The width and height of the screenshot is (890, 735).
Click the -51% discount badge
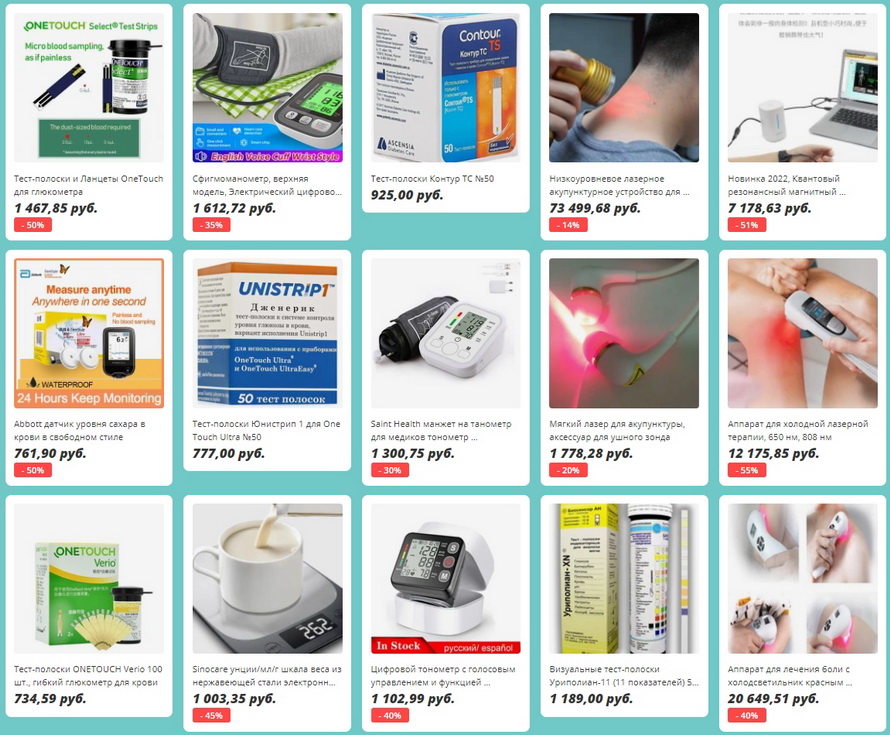tap(746, 225)
